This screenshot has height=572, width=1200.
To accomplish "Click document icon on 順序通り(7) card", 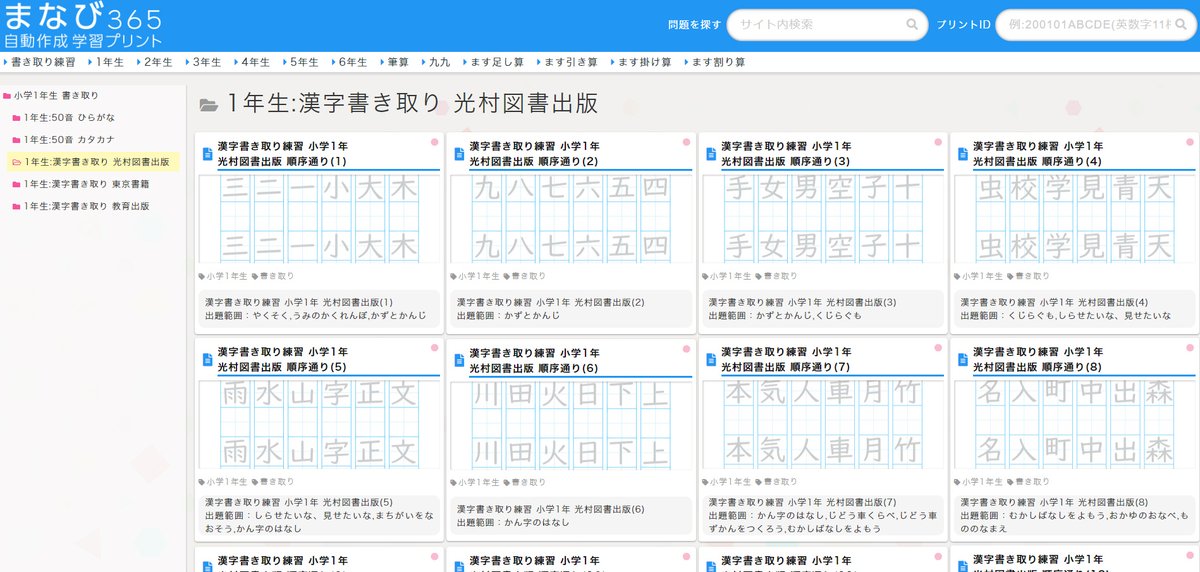I will (711, 359).
